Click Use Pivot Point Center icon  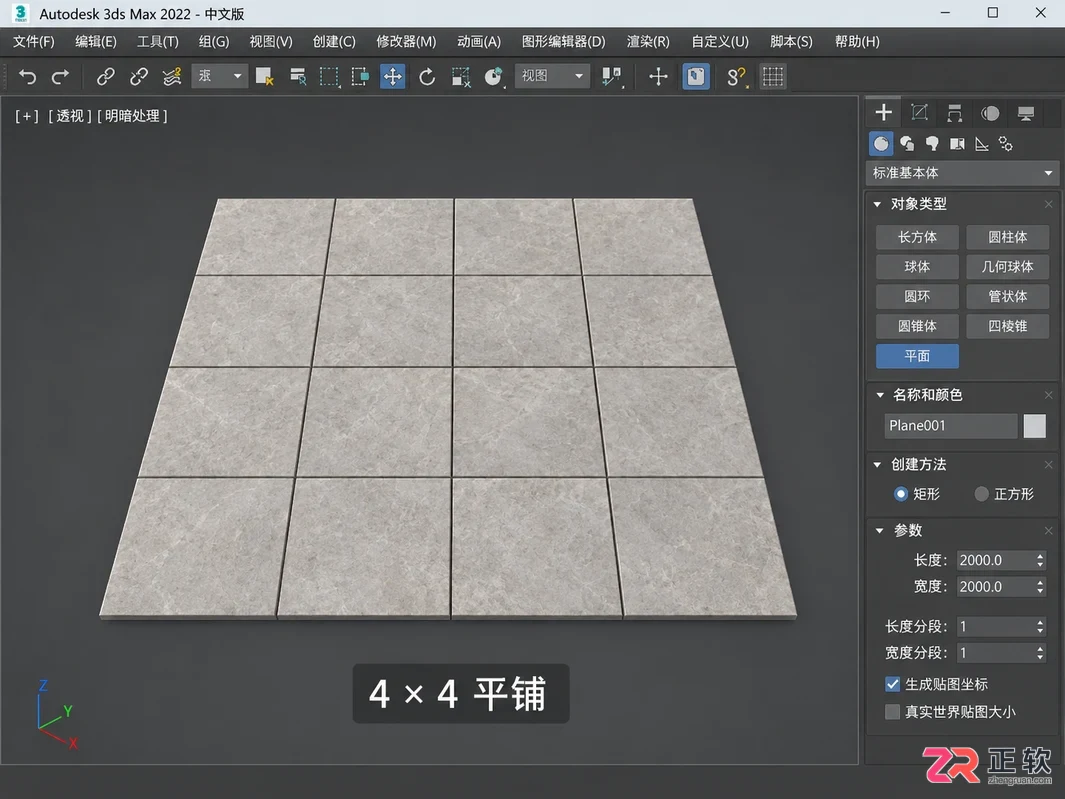click(612, 77)
